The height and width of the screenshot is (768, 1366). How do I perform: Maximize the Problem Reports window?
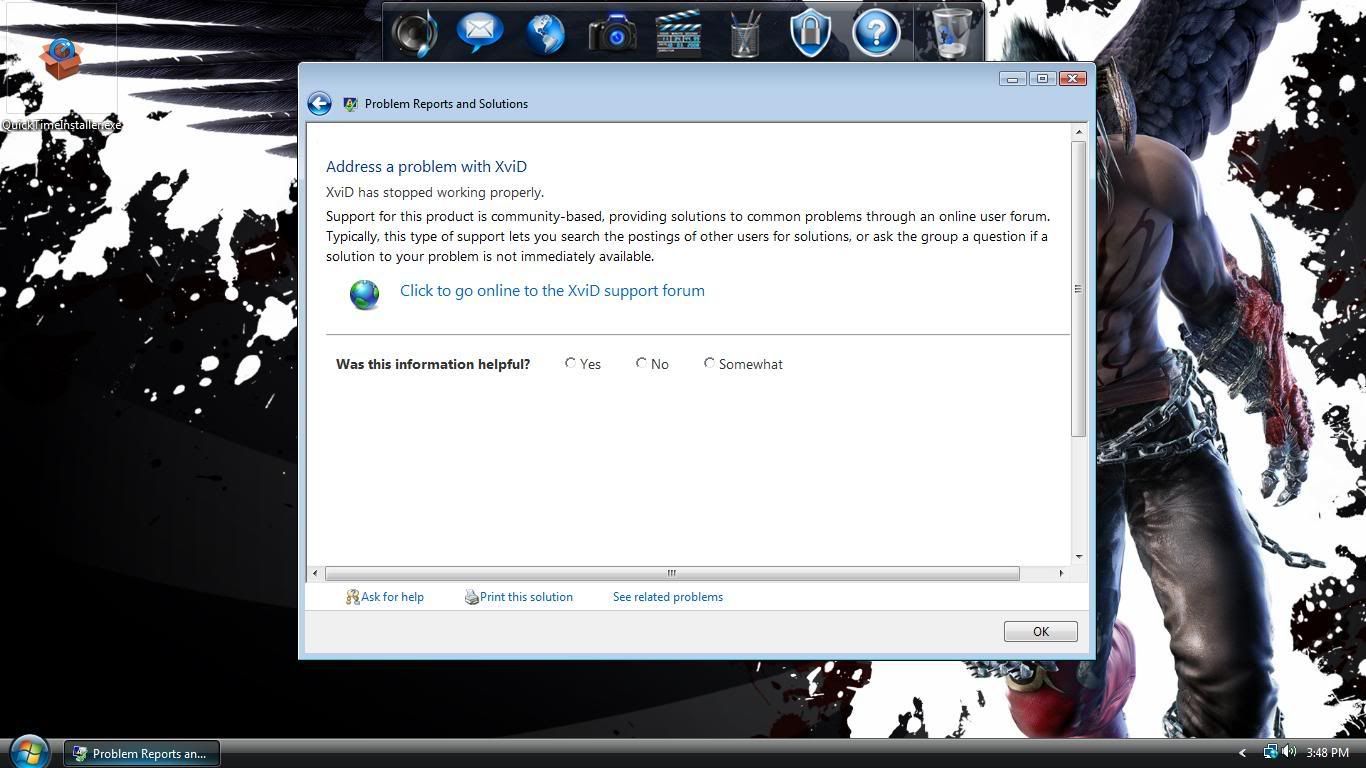(1042, 78)
